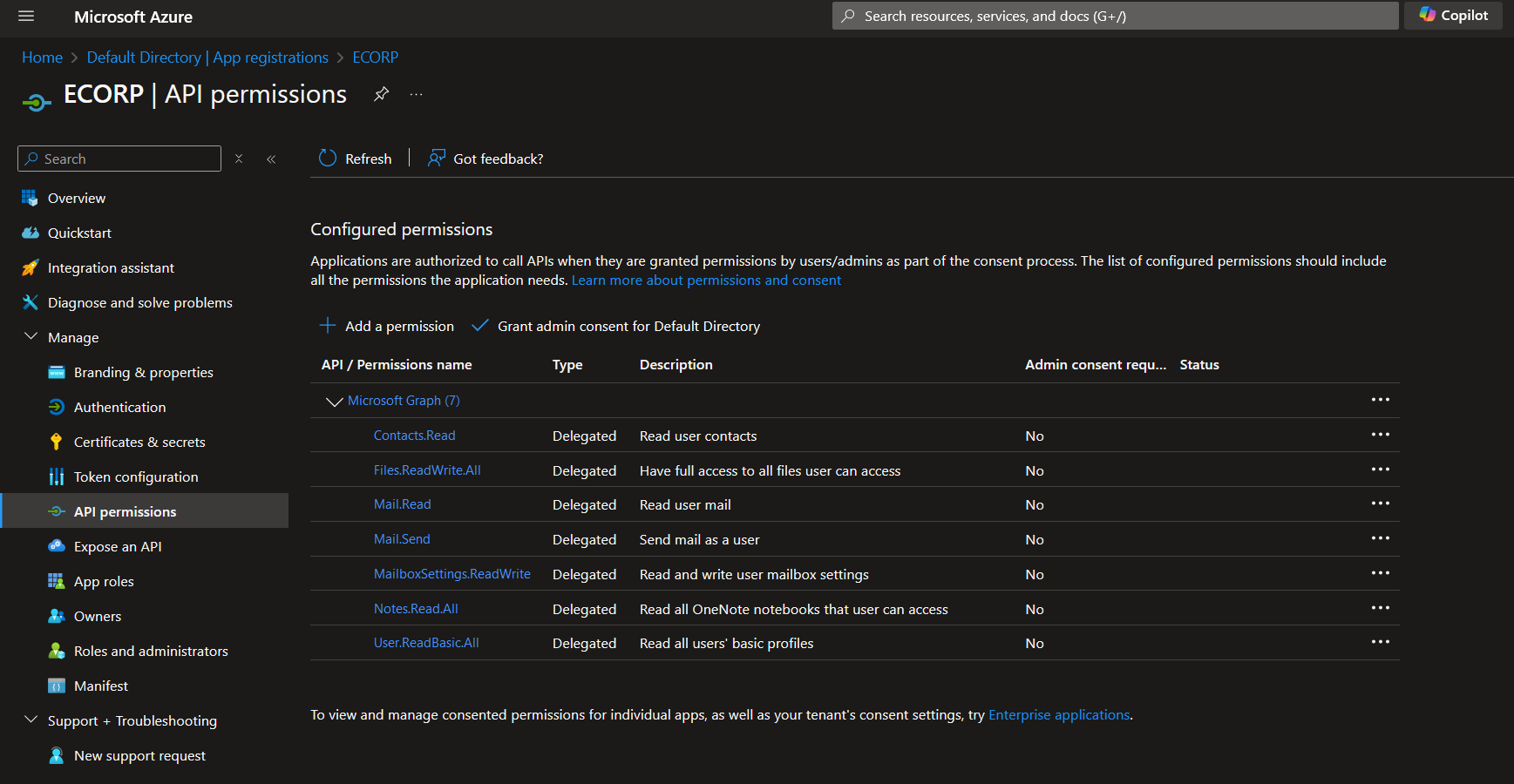Open the Notes.Read.All permission link
Viewport: 1514px width, 784px height.
click(x=416, y=609)
